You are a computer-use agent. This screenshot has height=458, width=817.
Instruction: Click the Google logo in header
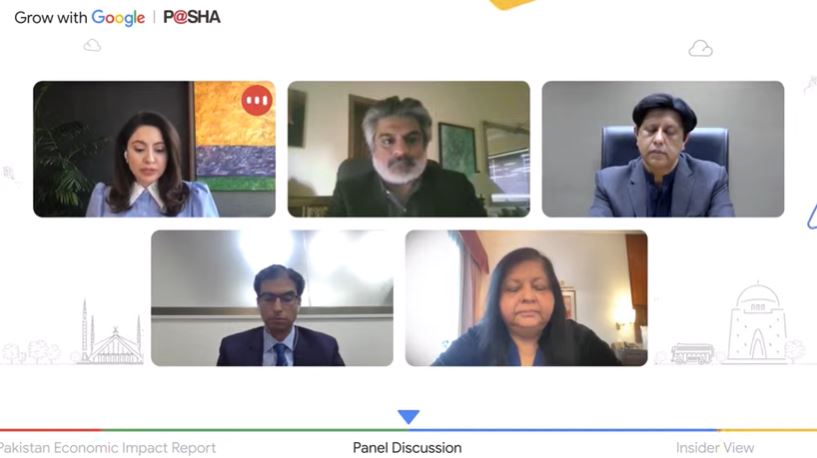pyautogui.click(x=118, y=18)
